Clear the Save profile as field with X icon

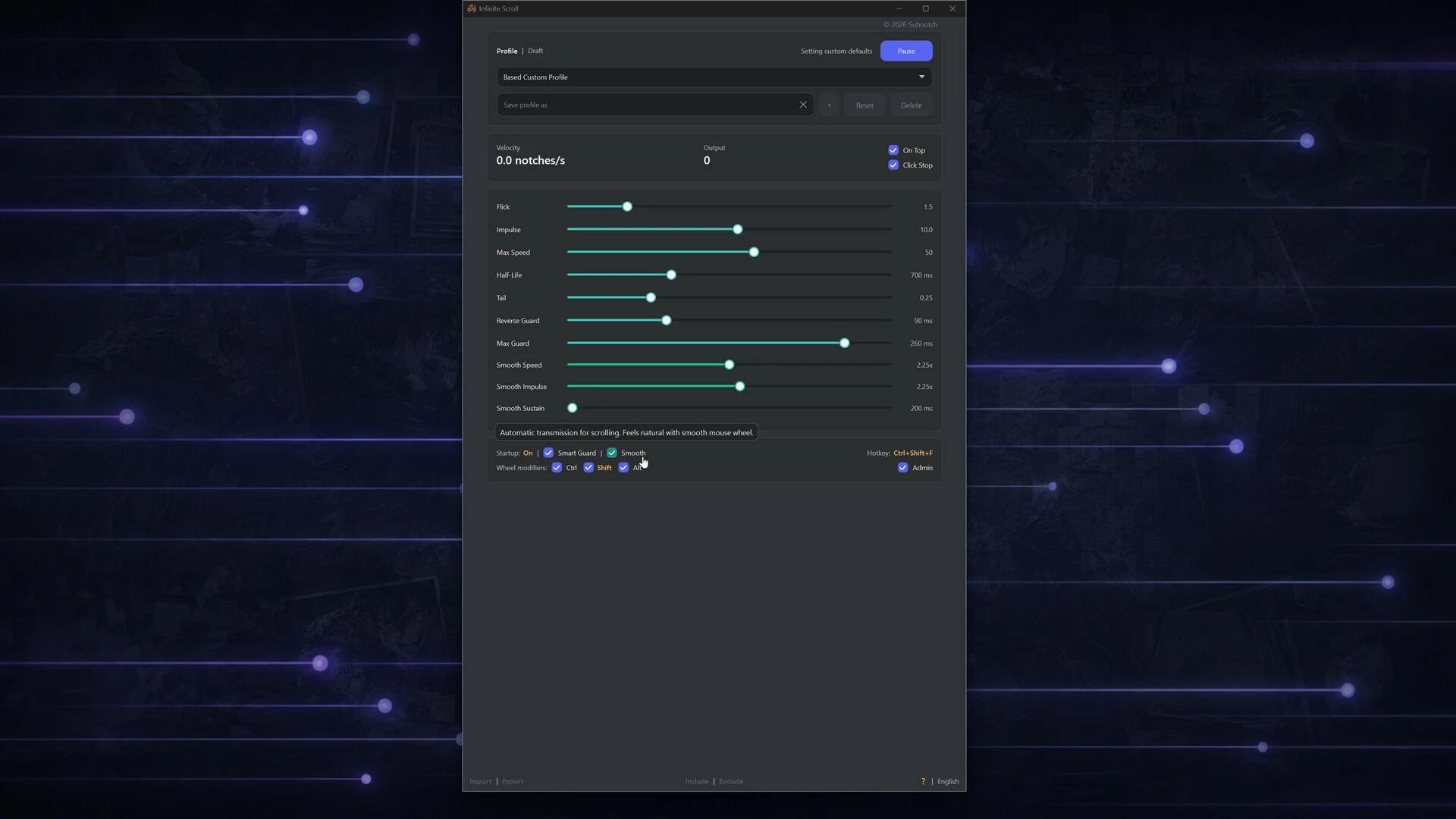coord(803,105)
